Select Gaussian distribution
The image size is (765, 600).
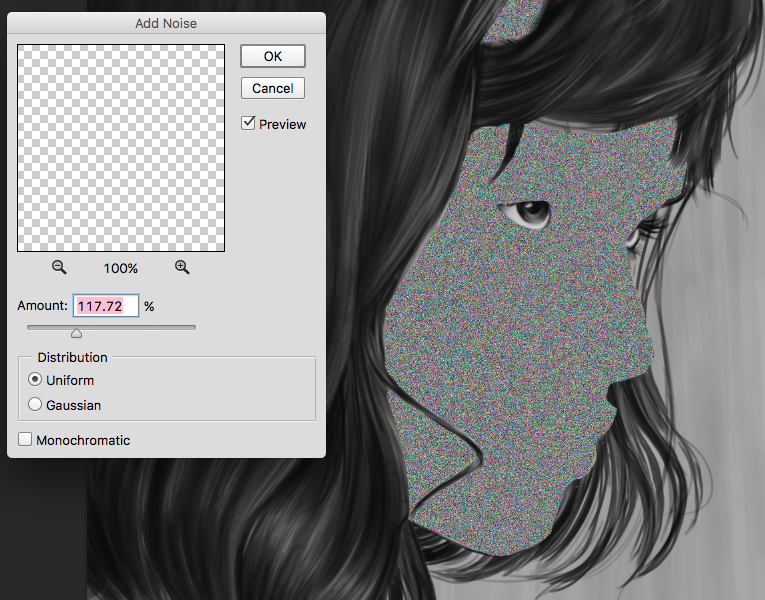coord(35,404)
